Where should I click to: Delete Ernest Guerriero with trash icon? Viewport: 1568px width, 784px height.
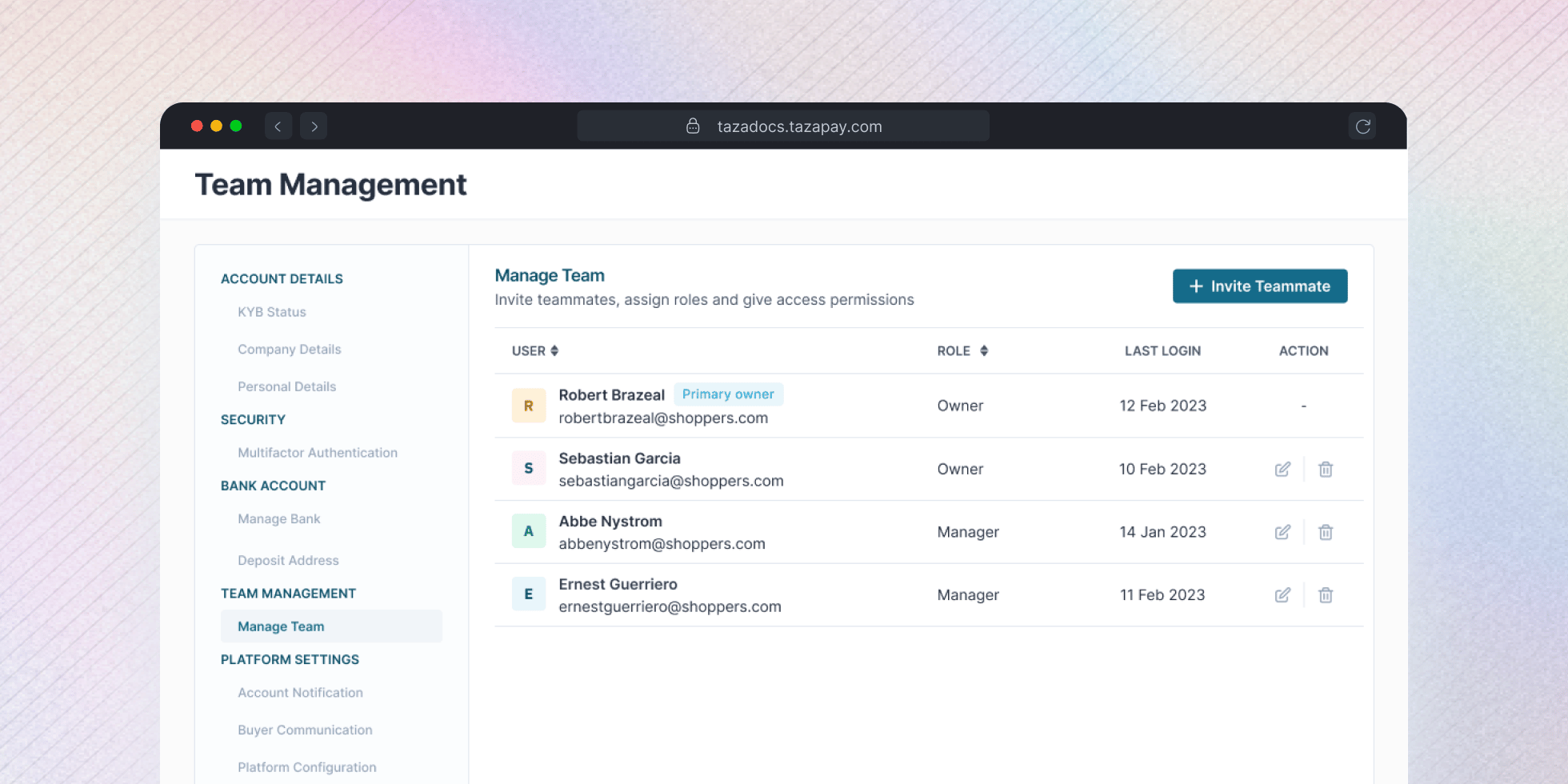pyautogui.click(x=1326, y=595)
